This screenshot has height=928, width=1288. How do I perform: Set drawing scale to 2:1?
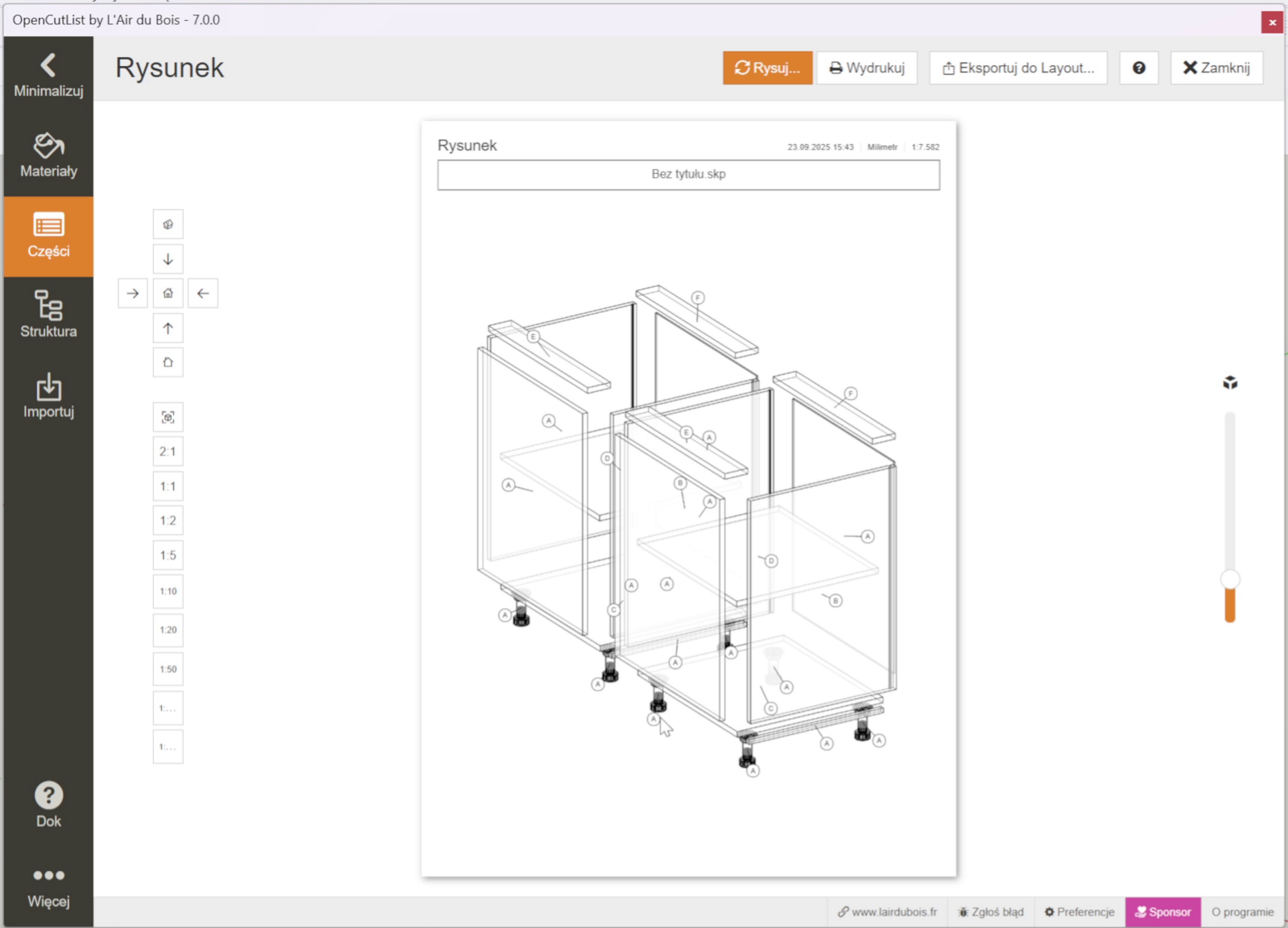pos(167,452)
